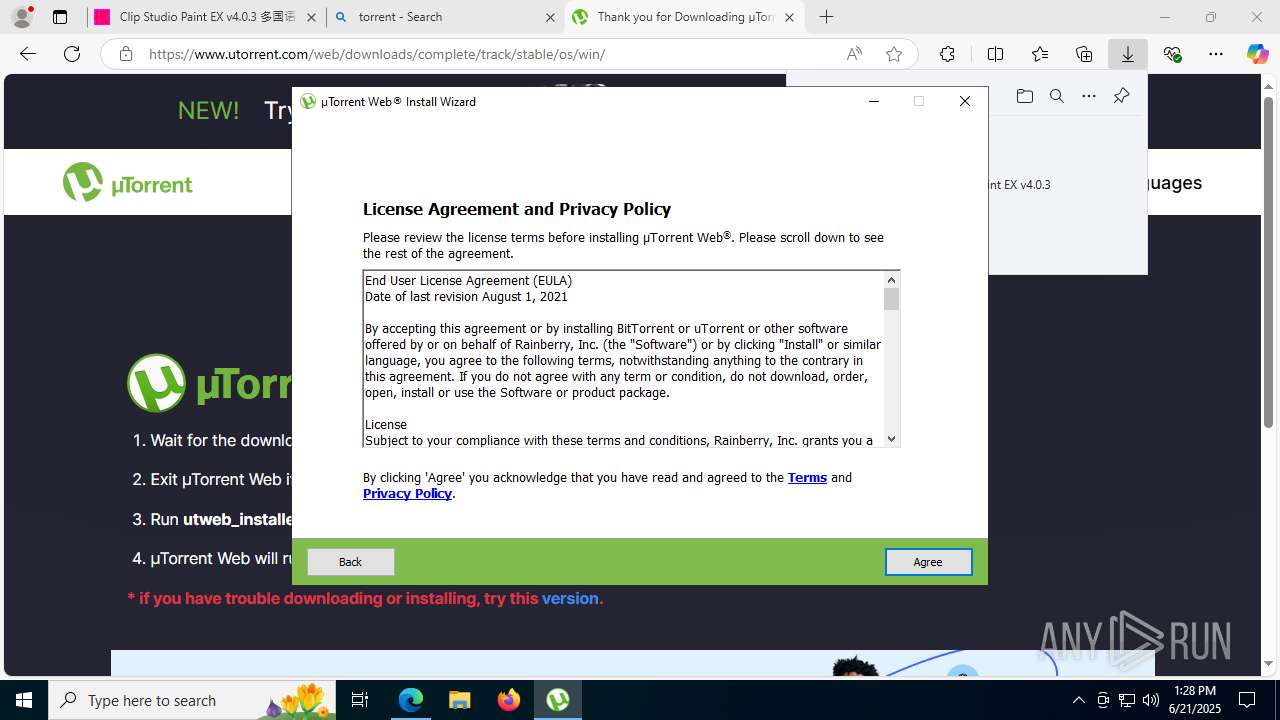This screenshot has width=1280, height=720.
Task: Click the EULA scrollbar thumb
Action: click(x=892, y=299)
